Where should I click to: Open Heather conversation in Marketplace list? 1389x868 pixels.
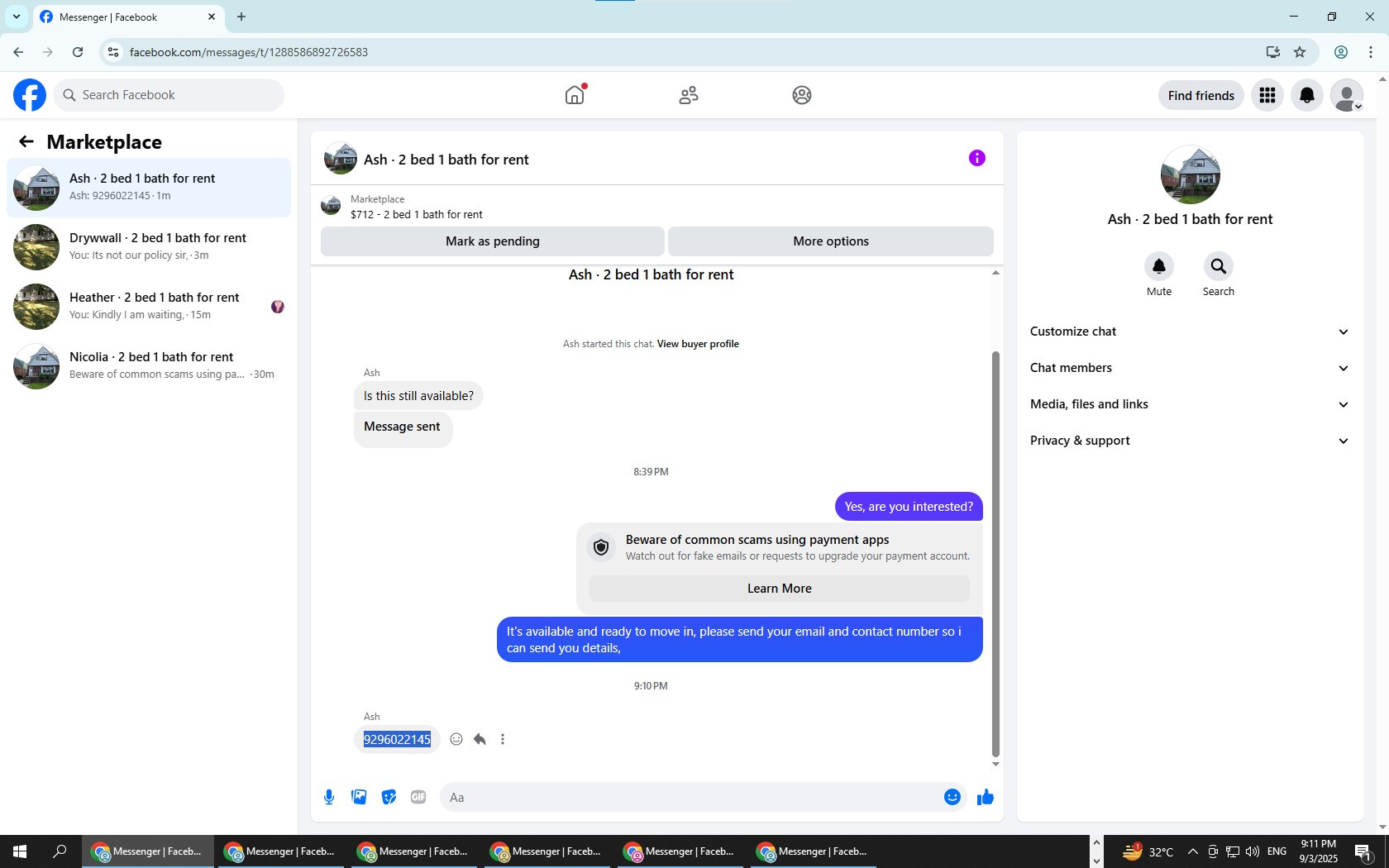149,307
